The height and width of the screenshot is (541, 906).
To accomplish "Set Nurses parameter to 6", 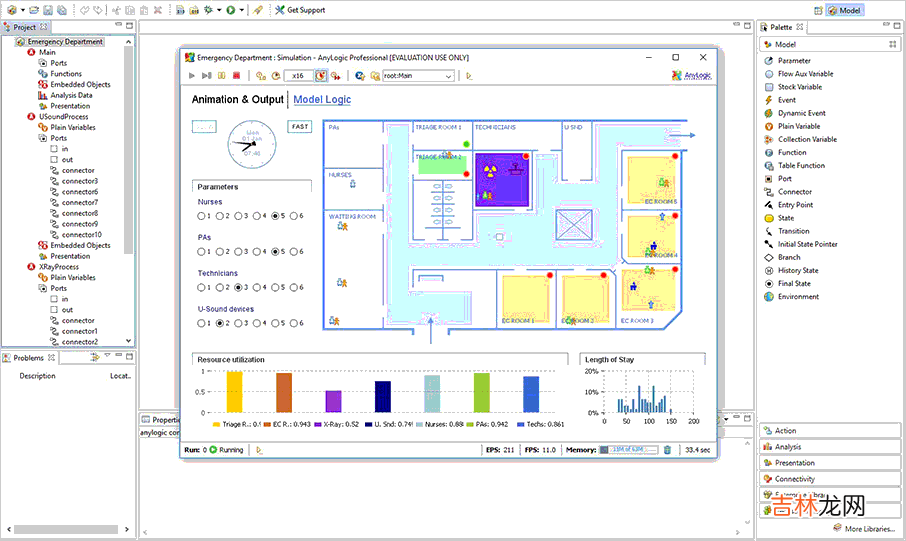I will click(x=291, y=216).
